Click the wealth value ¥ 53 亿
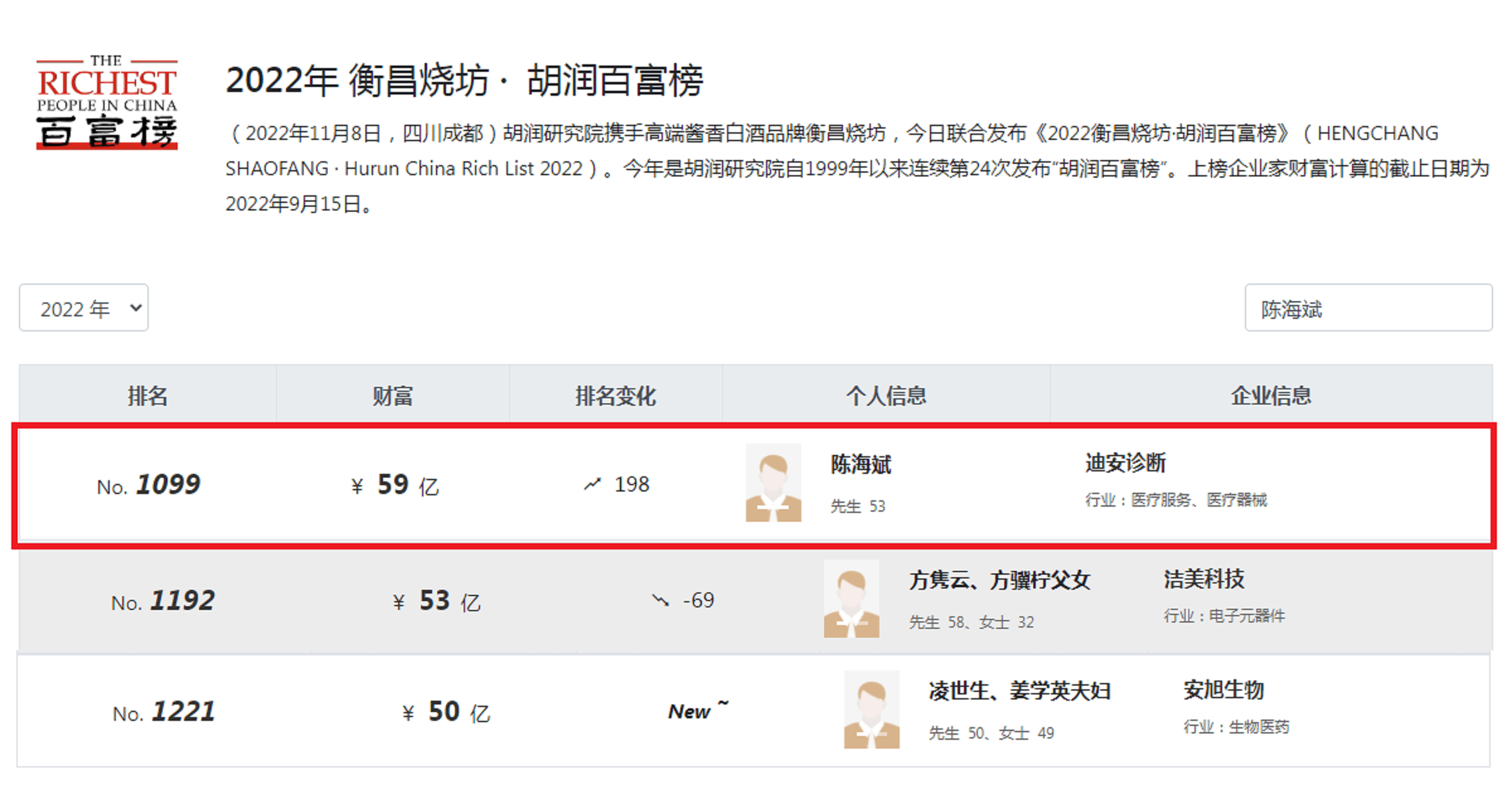 pos(437,601)
